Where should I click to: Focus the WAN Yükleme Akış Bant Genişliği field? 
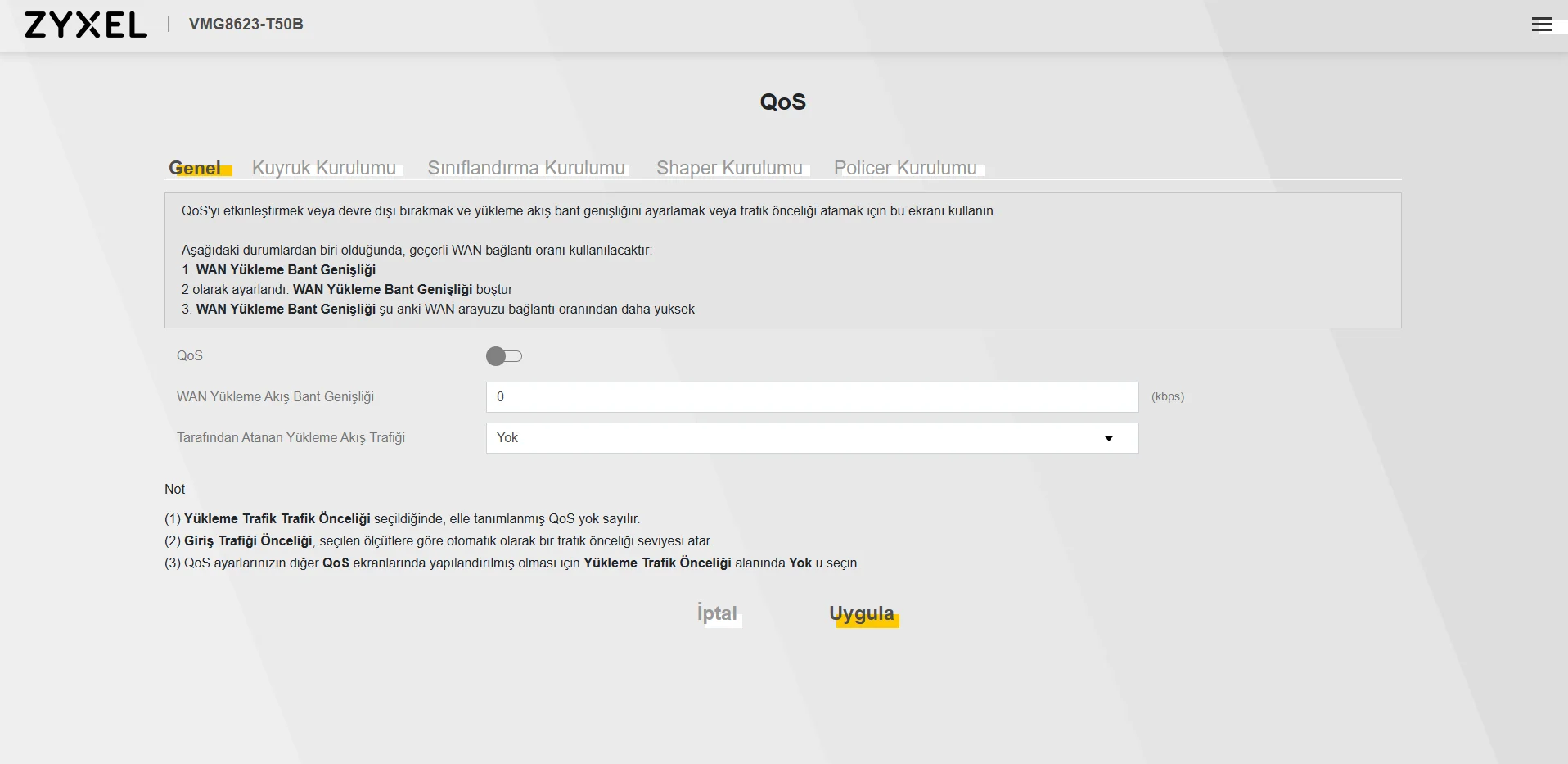click(812, 397)
